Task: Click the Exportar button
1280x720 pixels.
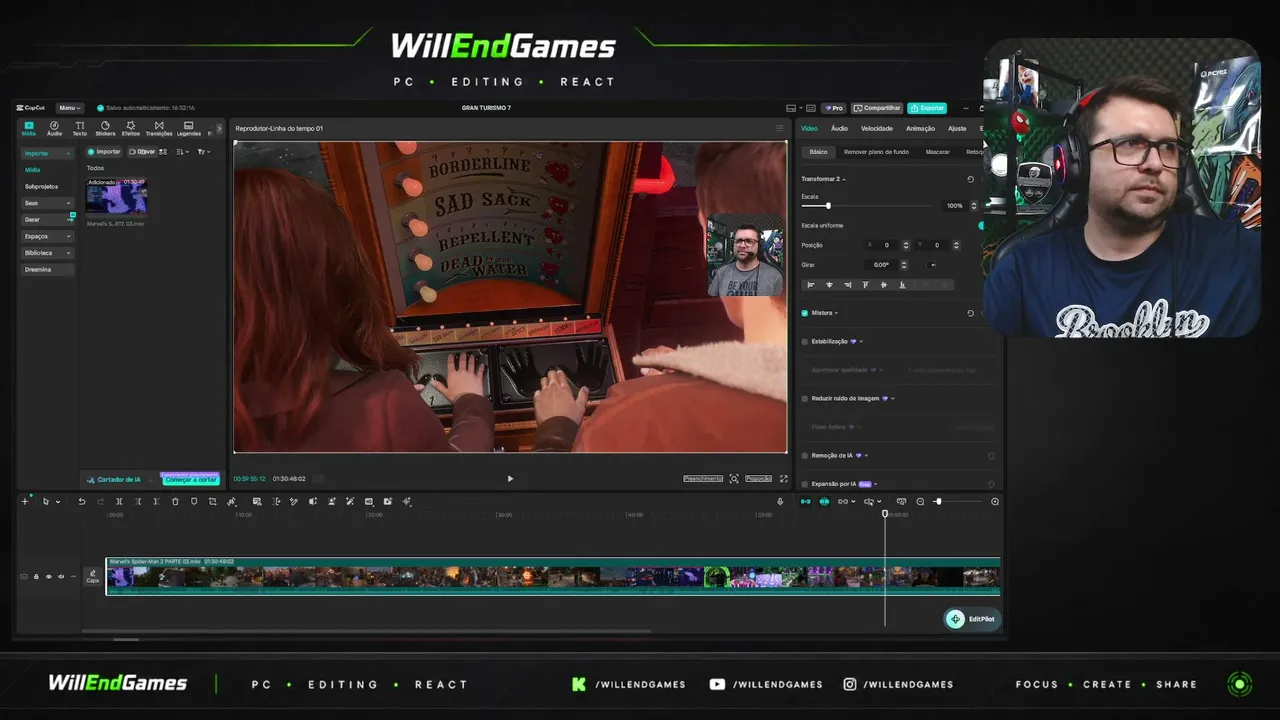Action: pyautogui.click(x=927, y=108)
